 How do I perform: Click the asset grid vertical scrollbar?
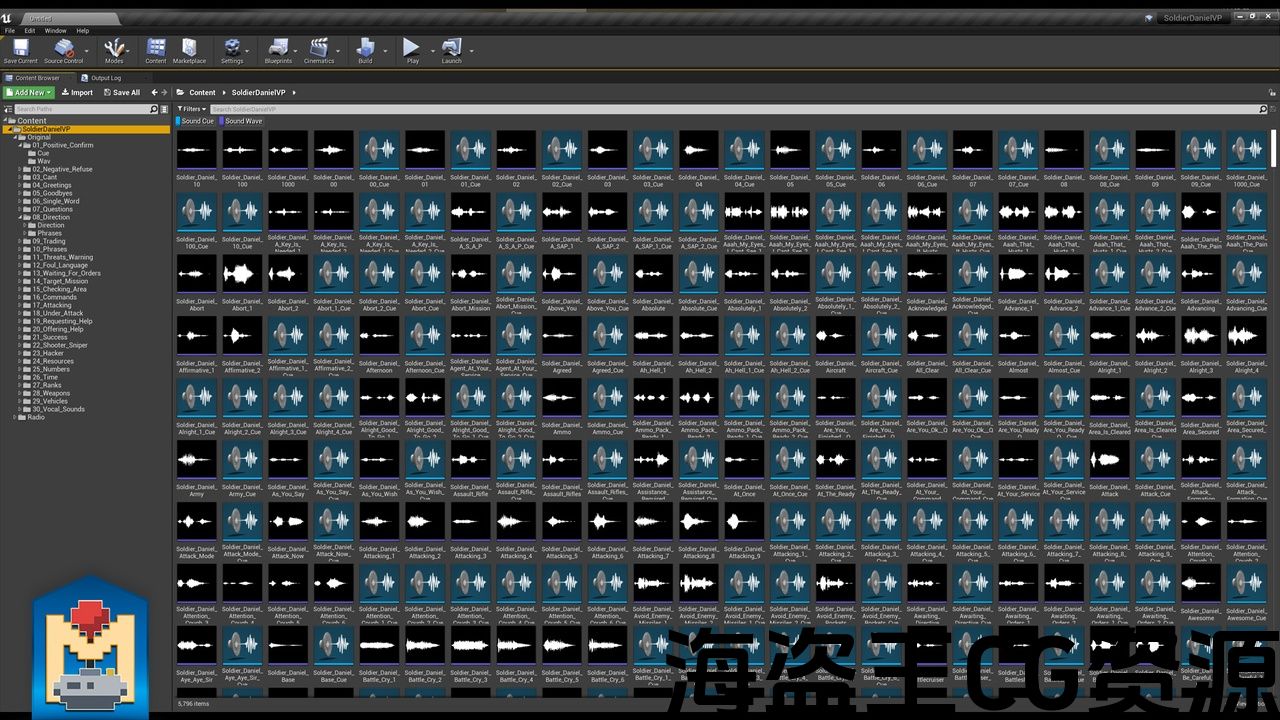coord(1273,148)
